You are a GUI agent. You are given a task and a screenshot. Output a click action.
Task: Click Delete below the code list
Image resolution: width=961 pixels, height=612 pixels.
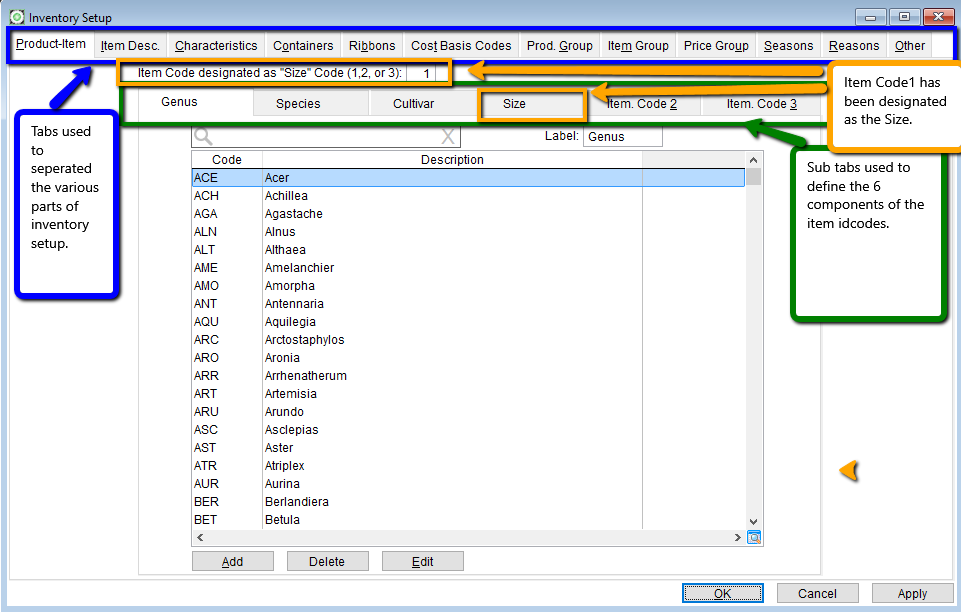point(327,561)
